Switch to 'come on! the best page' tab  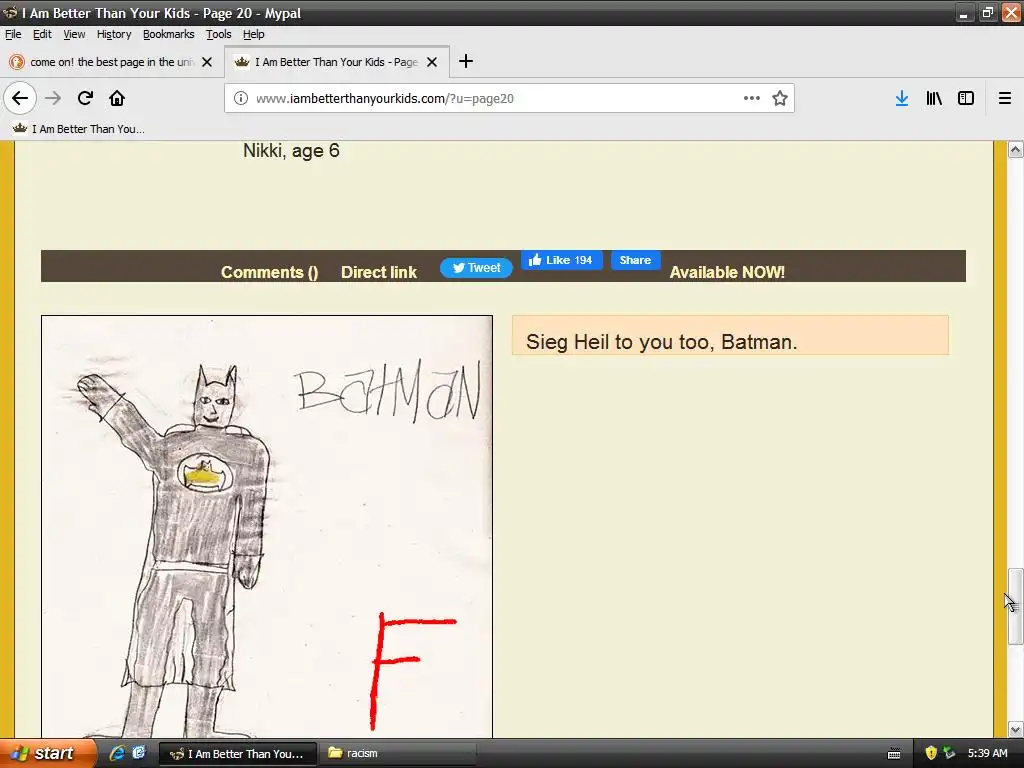(111, 62)
